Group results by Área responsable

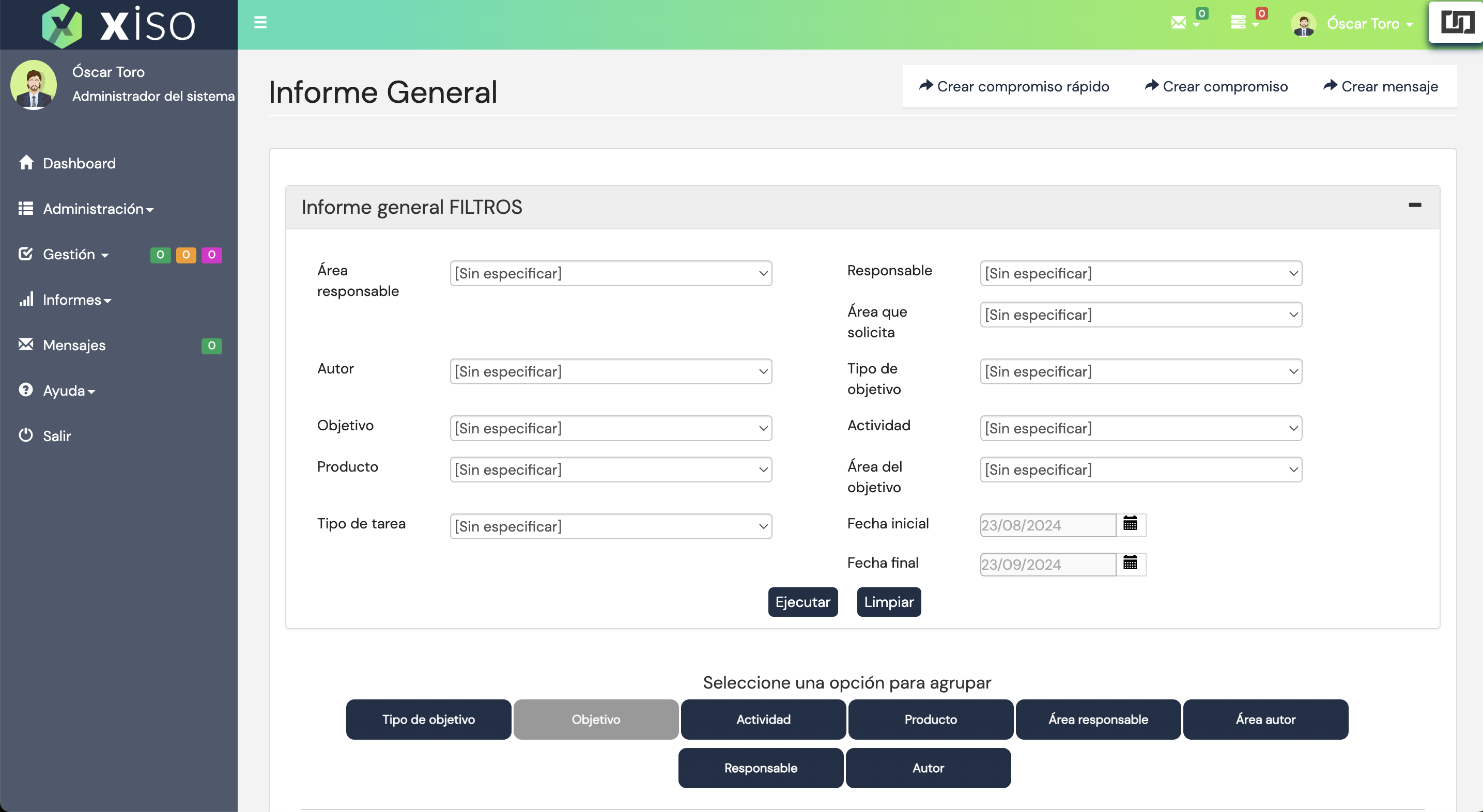pyautogui.click(x=1098, y=720)
